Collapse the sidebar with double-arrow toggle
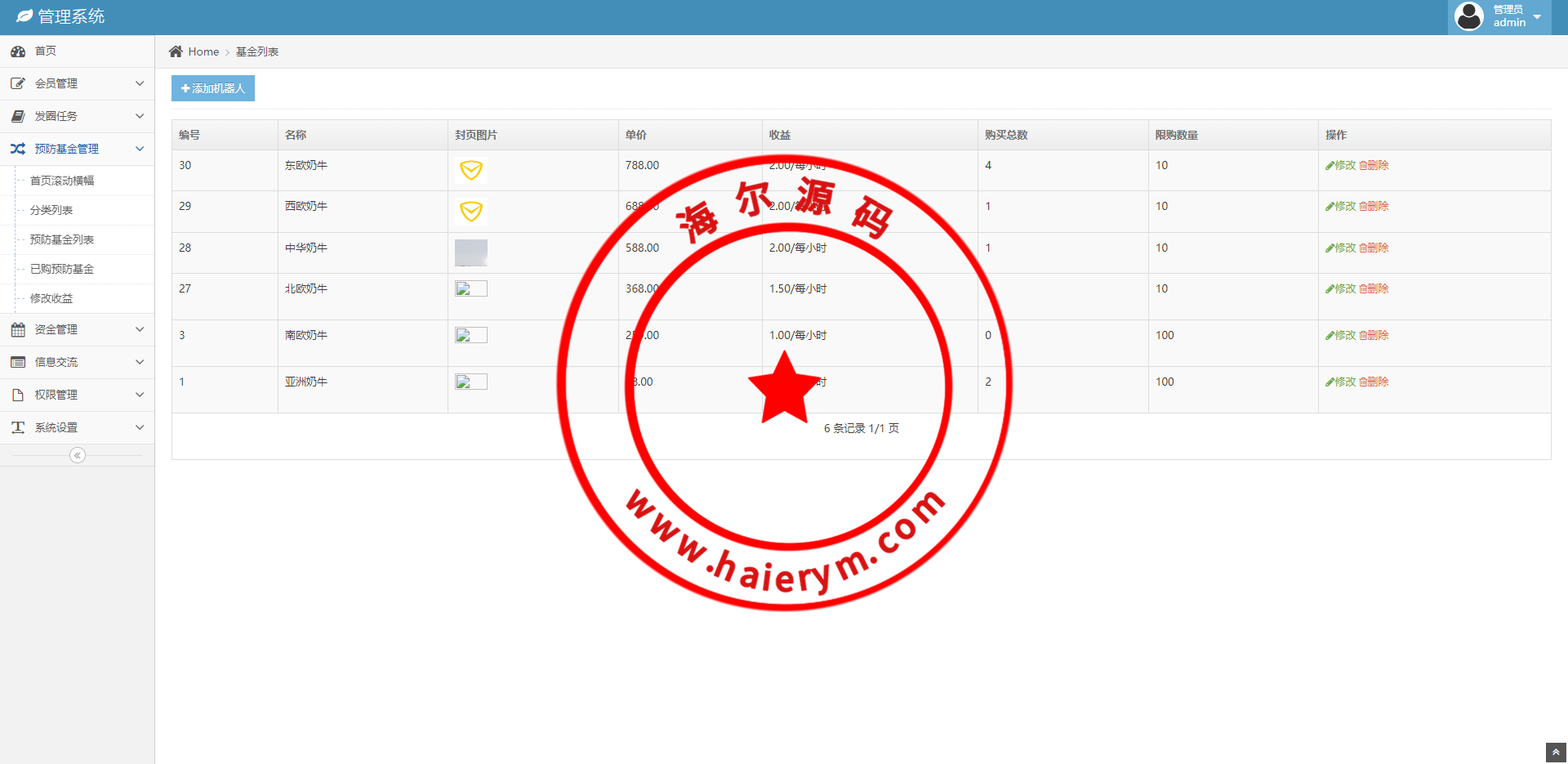 click(x=78, y=455)
